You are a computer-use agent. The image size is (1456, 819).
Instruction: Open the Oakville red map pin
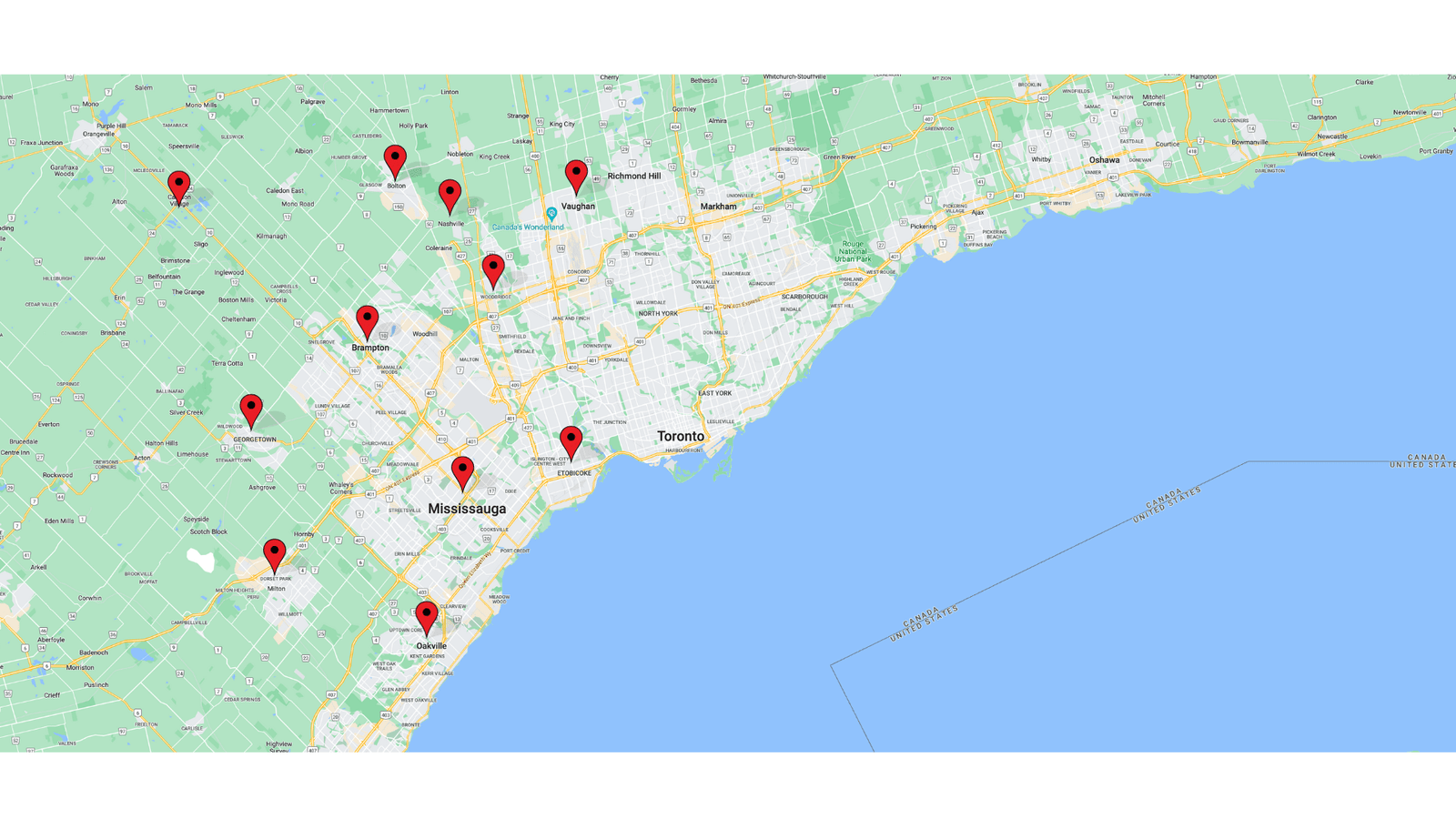coord(426,616)
